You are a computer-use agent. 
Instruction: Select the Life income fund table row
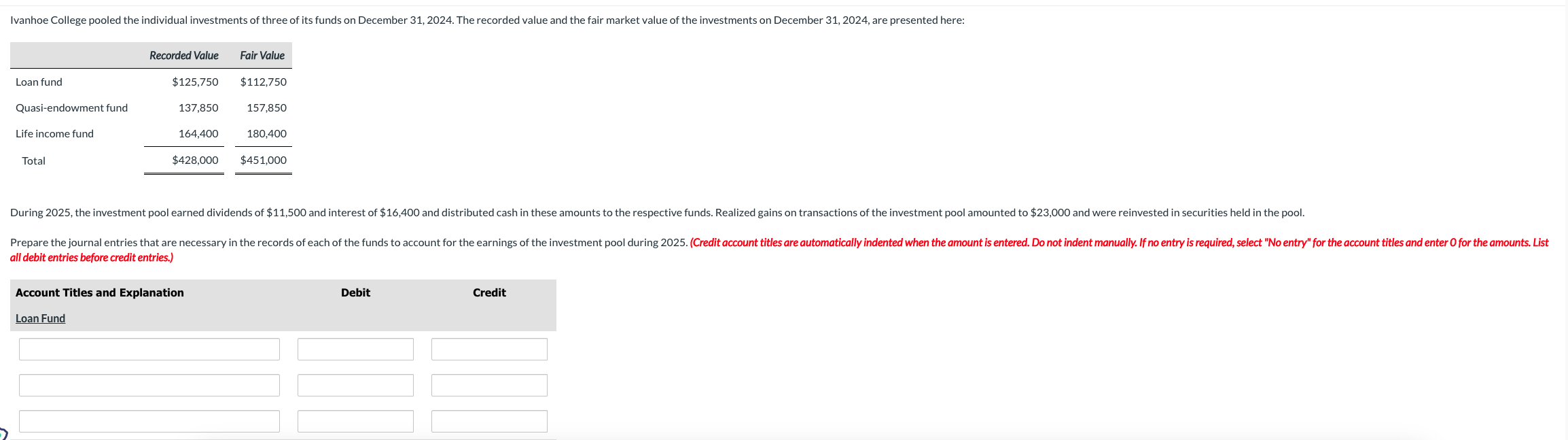[54, 133]
